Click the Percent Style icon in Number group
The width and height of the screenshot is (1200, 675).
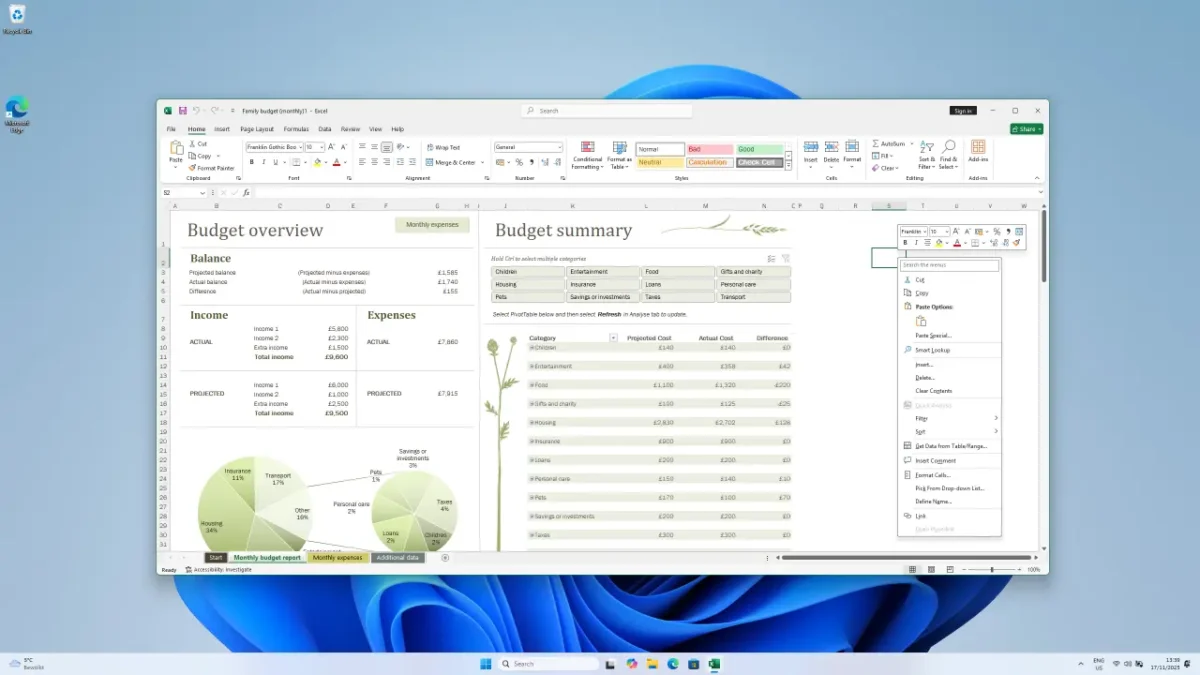click(520, 162)
